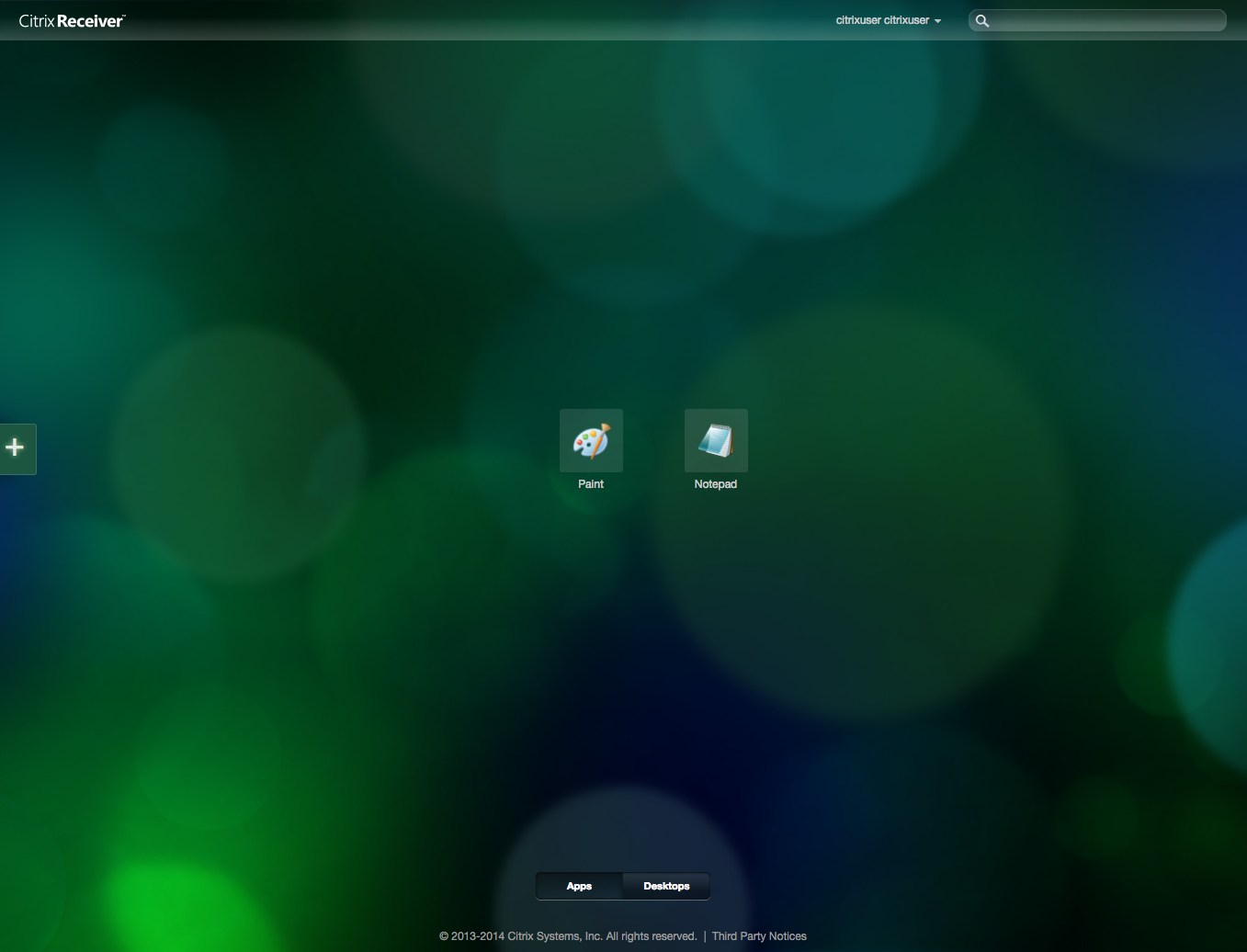Click the Citrix Systems copyright text
The height and width of the screenshot is (952, 1247).
(x=568, y=936)
